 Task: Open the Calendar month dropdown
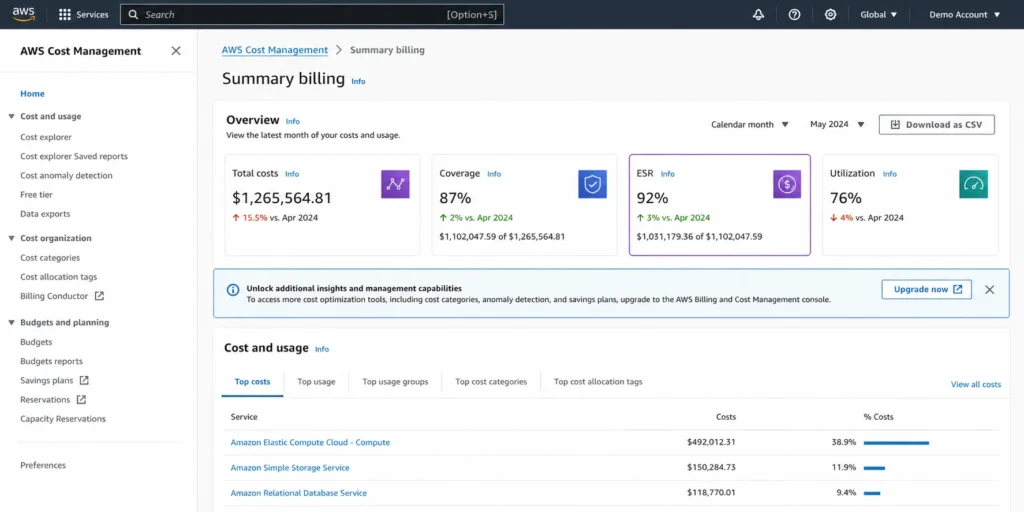[750, 124]
